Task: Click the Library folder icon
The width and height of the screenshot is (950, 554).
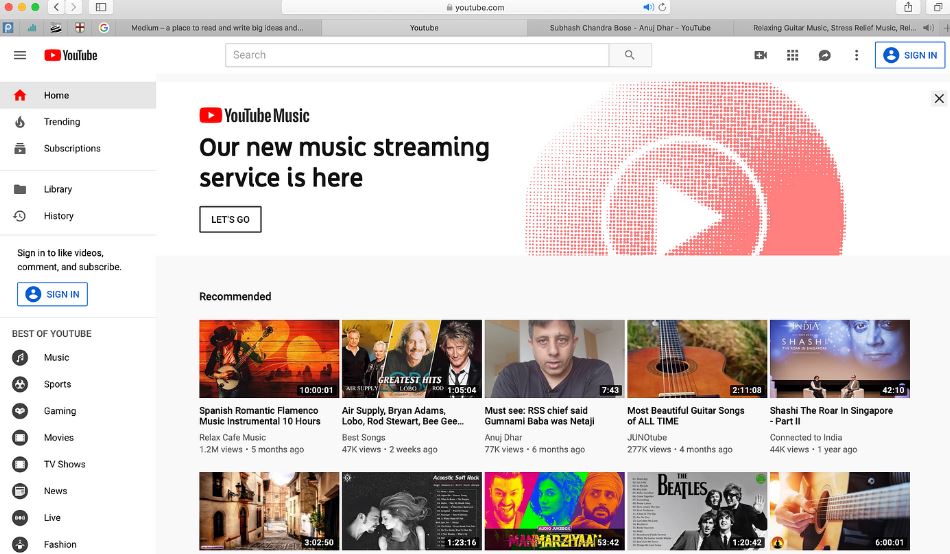Action: click(20, 189)
